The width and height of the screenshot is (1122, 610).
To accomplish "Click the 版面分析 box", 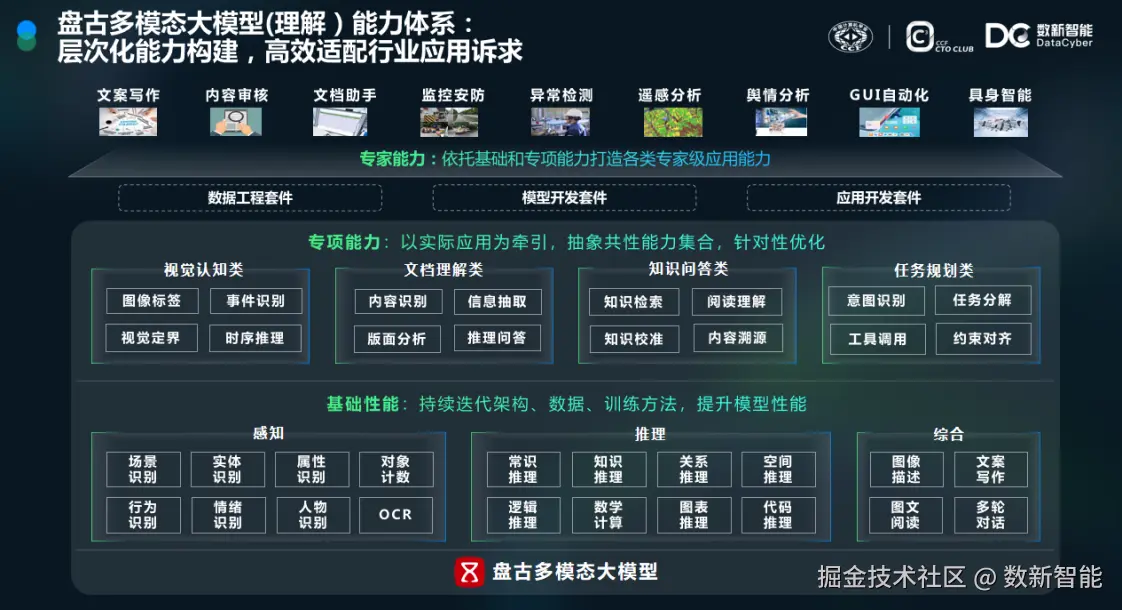I will (397, 339).
